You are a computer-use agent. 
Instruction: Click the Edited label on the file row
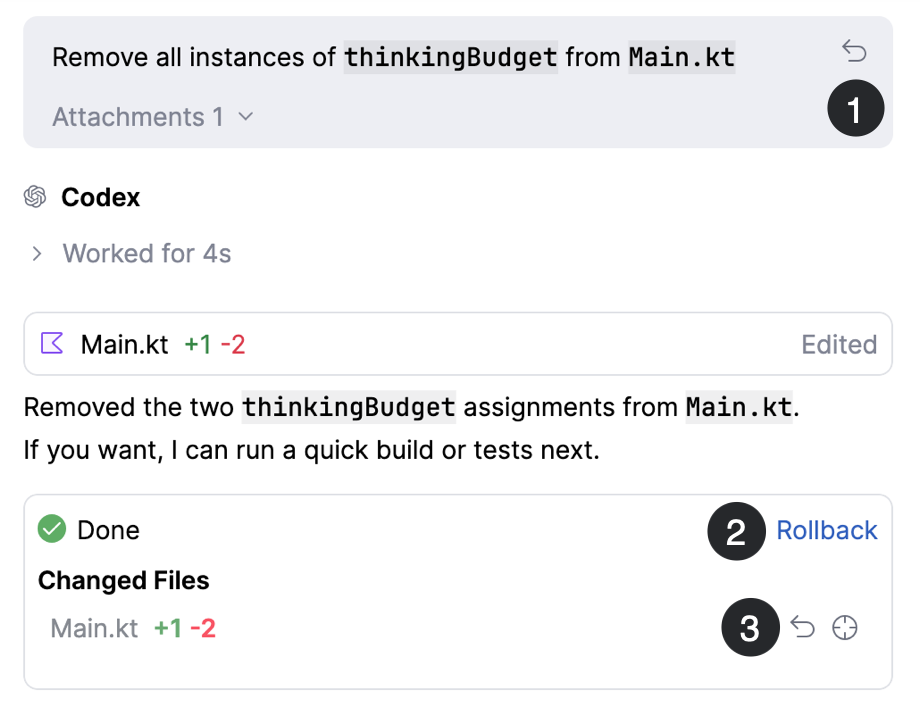(x=838, y=343)
